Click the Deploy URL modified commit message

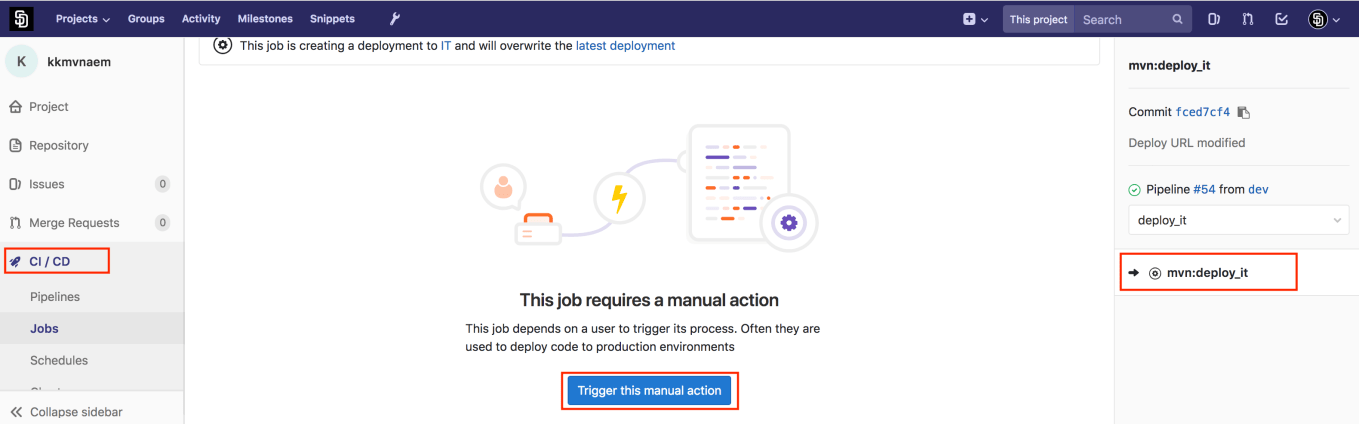point(1187,143)
